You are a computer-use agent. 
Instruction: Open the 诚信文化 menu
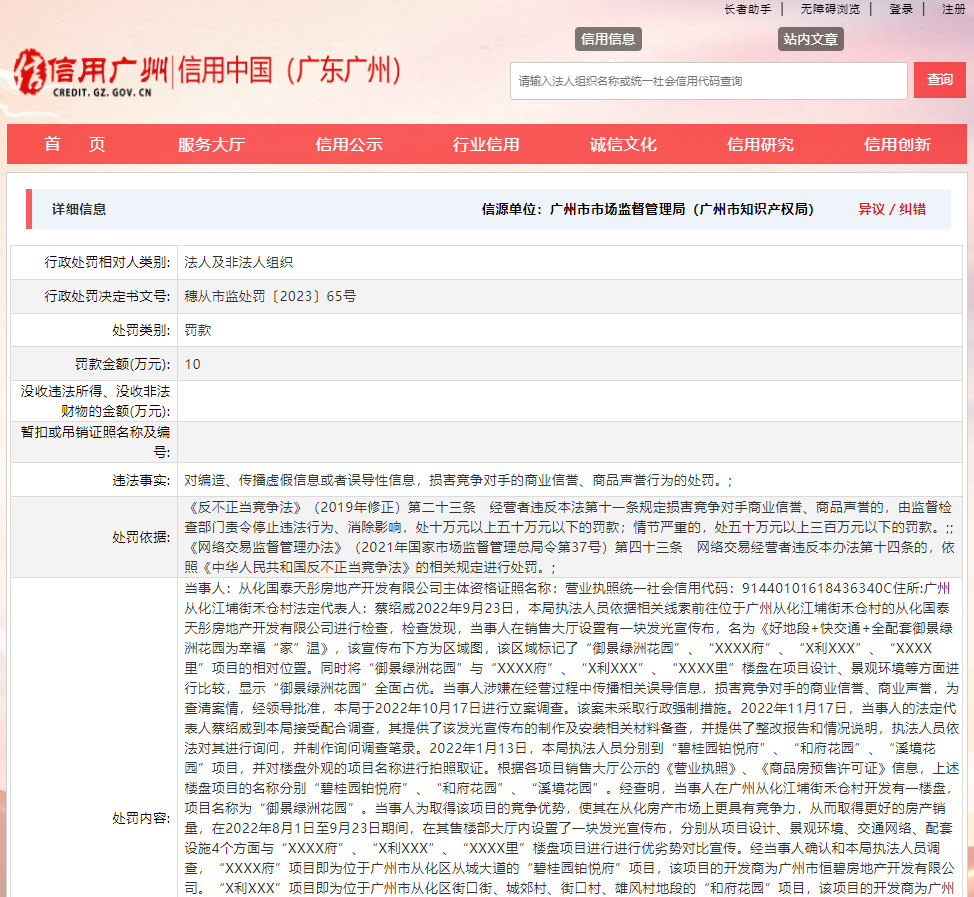point(623,144)
